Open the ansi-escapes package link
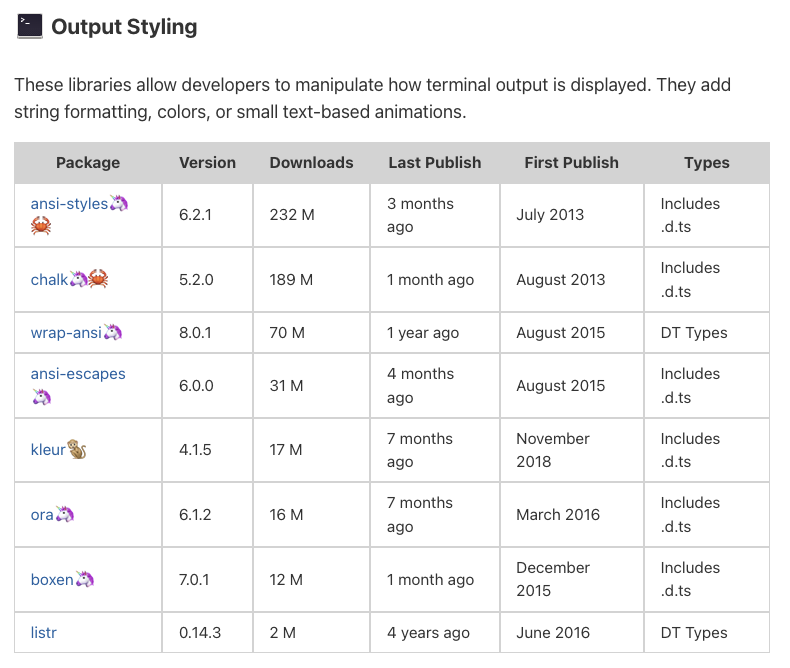 click(78, 374)
